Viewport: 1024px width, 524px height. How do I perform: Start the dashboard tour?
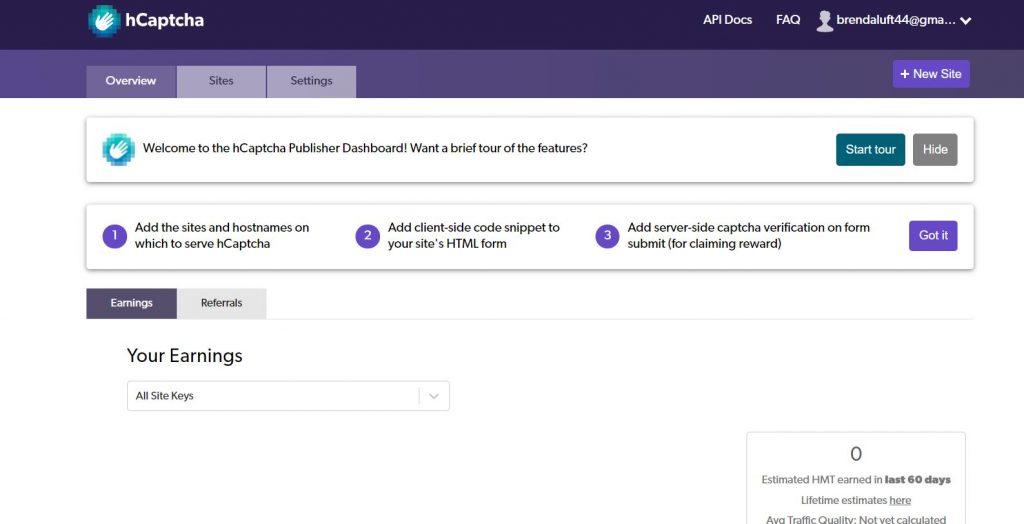tap(870, 150)
